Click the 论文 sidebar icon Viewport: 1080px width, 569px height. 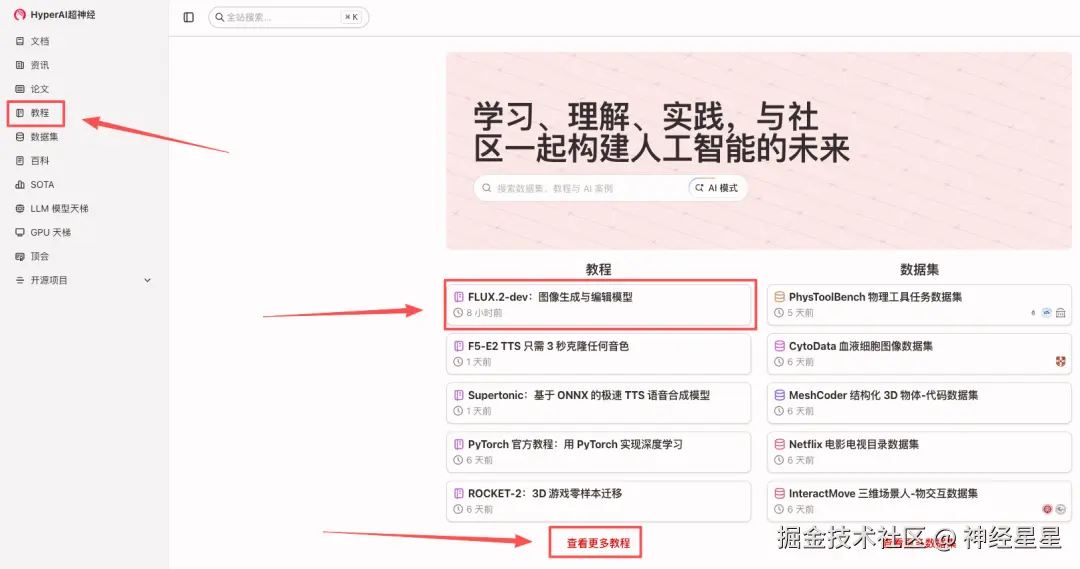click(20, 89)
